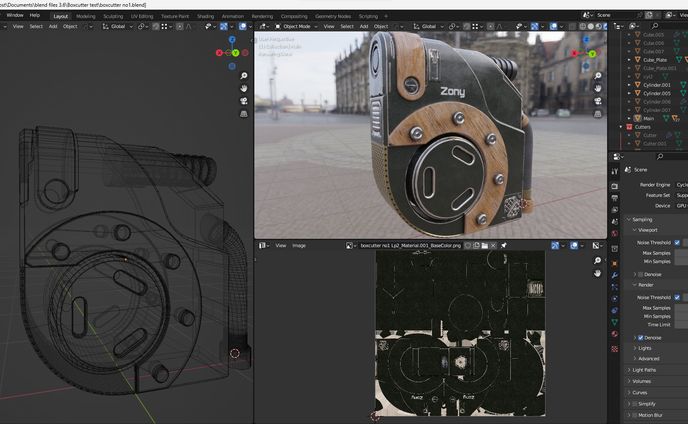Open View menu in image editor header
The height and width of the screenshot is (424, 688).
pyautogui.click(x=281, y=245)
